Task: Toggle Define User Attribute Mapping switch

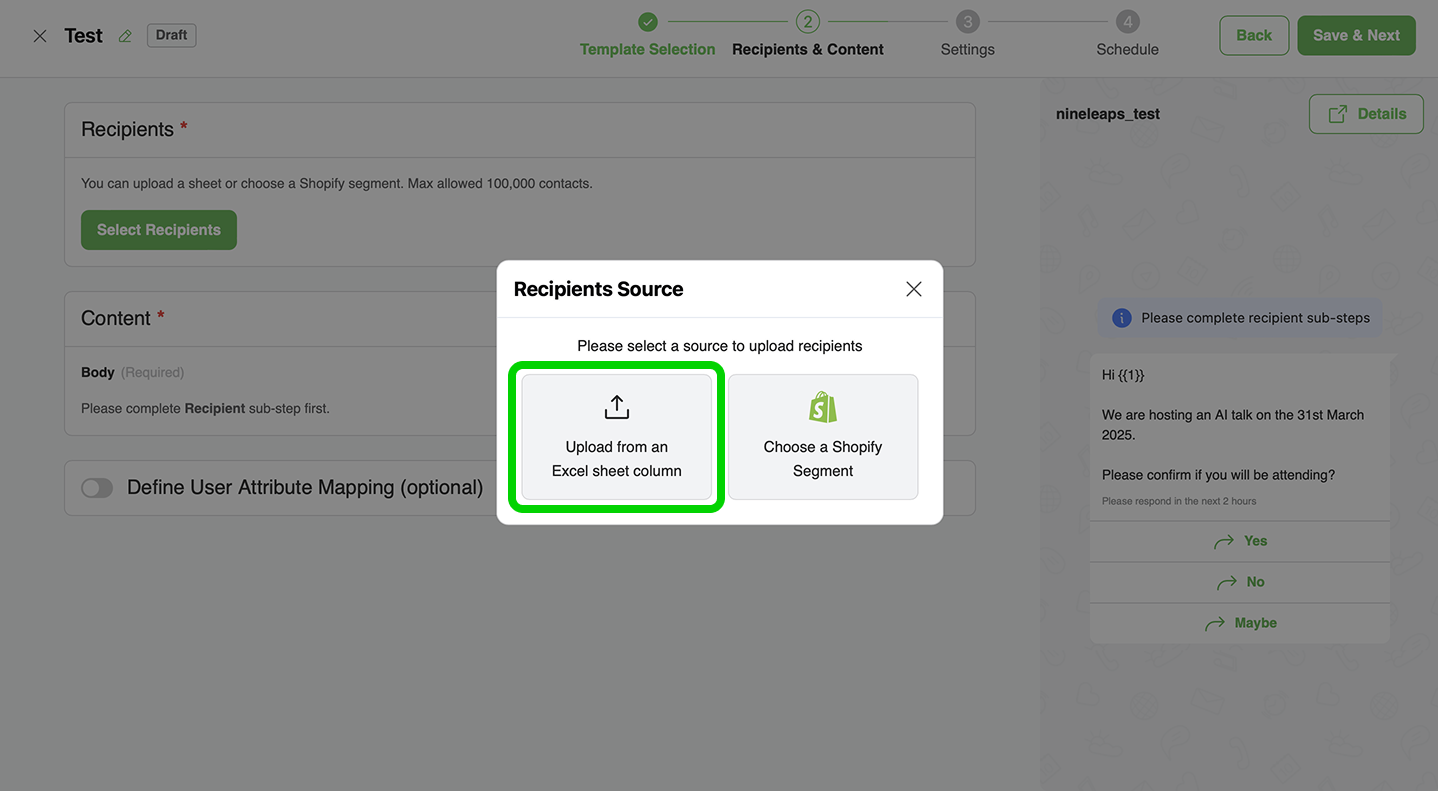Action: point(97,488)
